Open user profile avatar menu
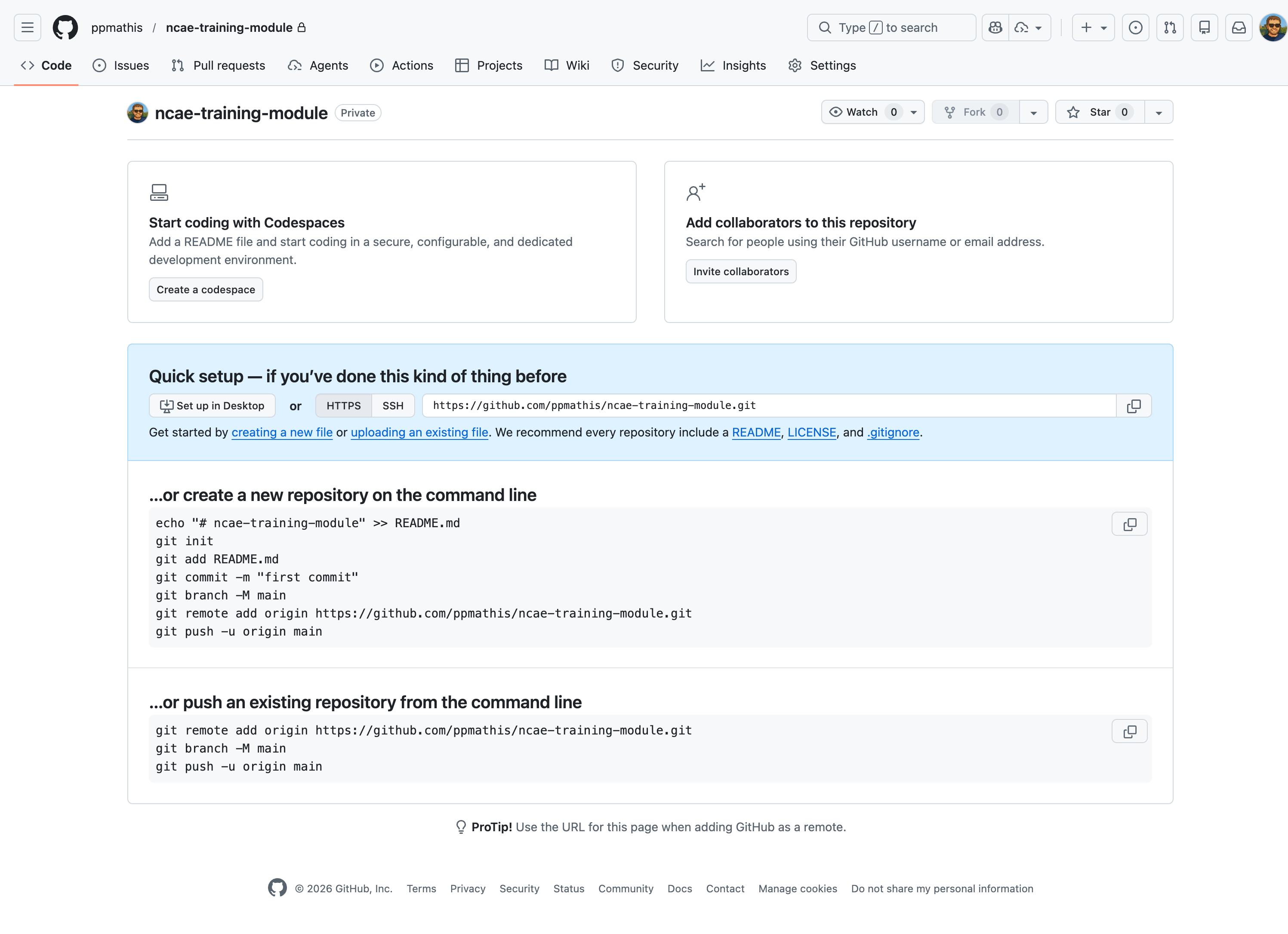The width and height of the screenshot is (1288, 934). (1273, 27)
